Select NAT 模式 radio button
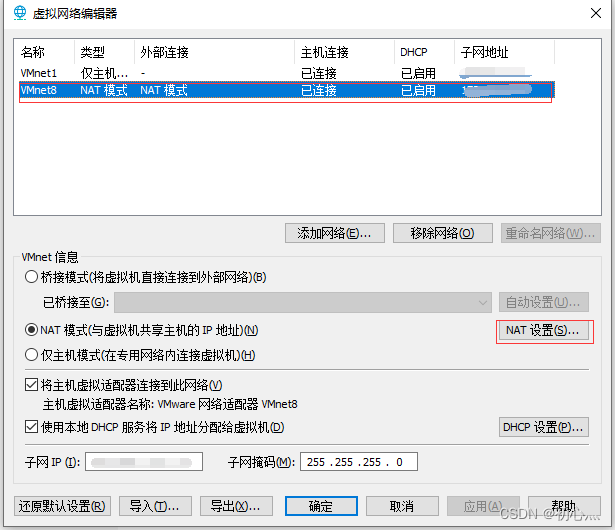615x530 pixels. [31, 330]
